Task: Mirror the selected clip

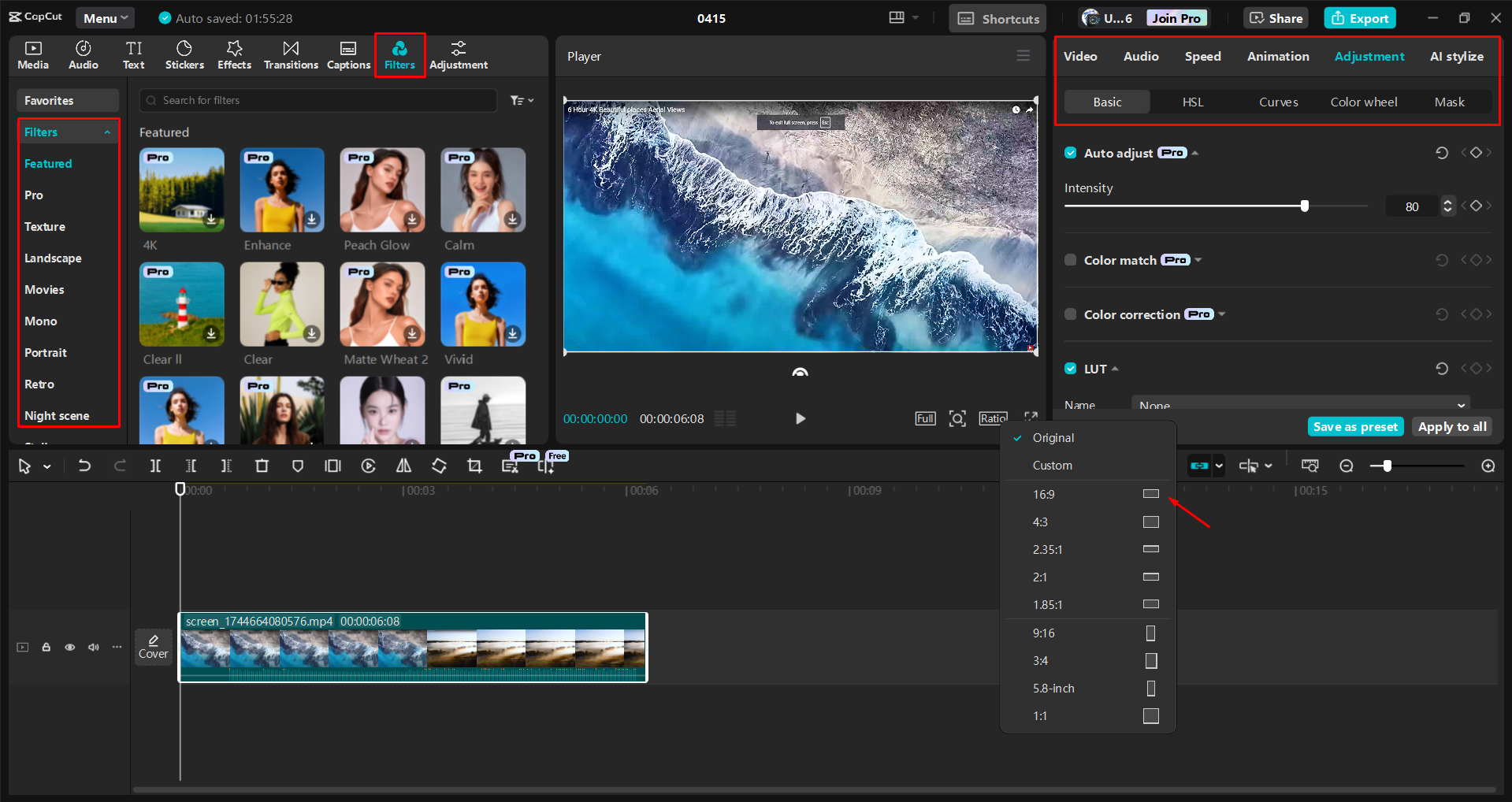Action: [403, 465]
